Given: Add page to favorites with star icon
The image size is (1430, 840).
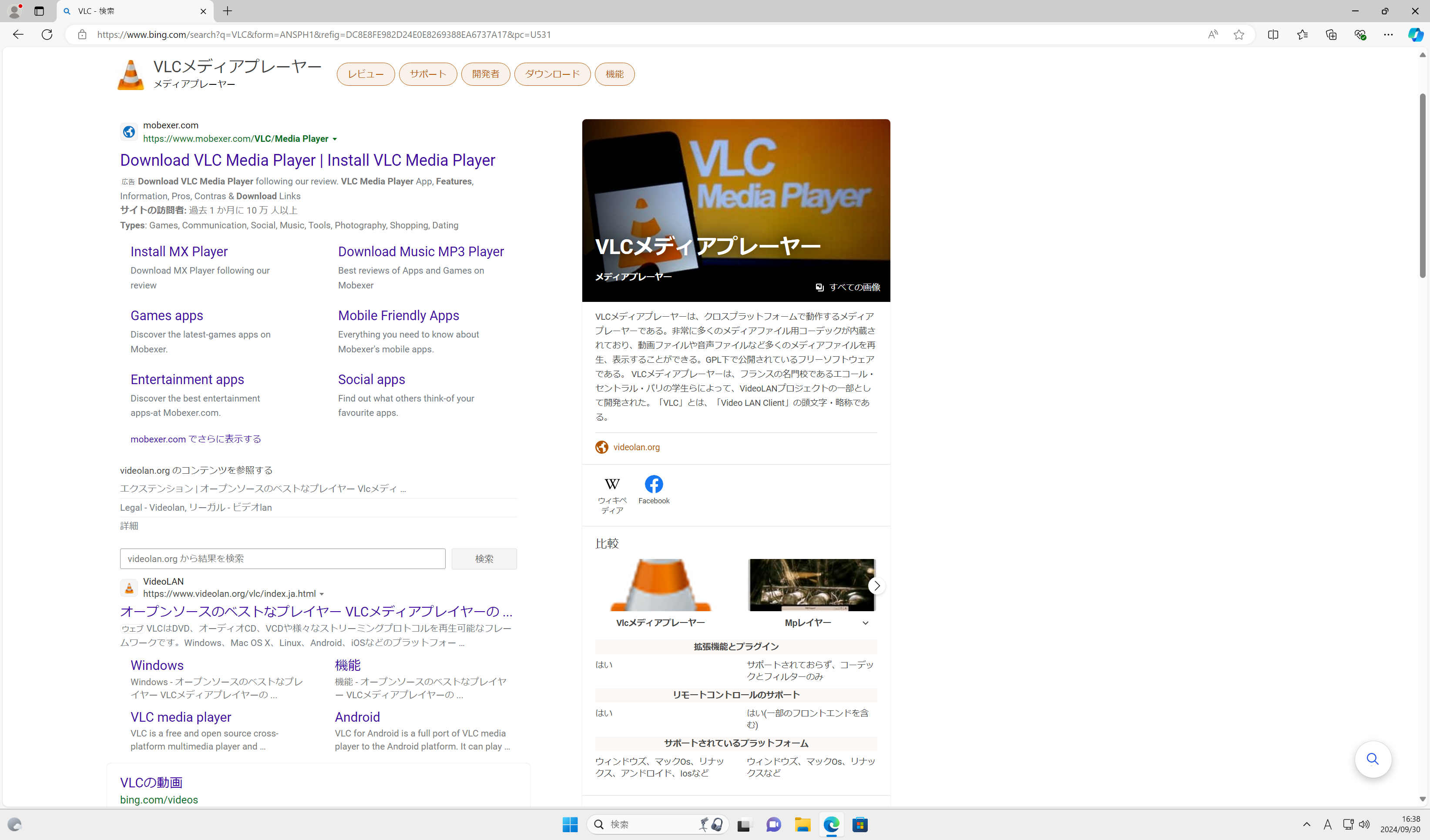Looking at the screenshot, I should point(1239,35).
